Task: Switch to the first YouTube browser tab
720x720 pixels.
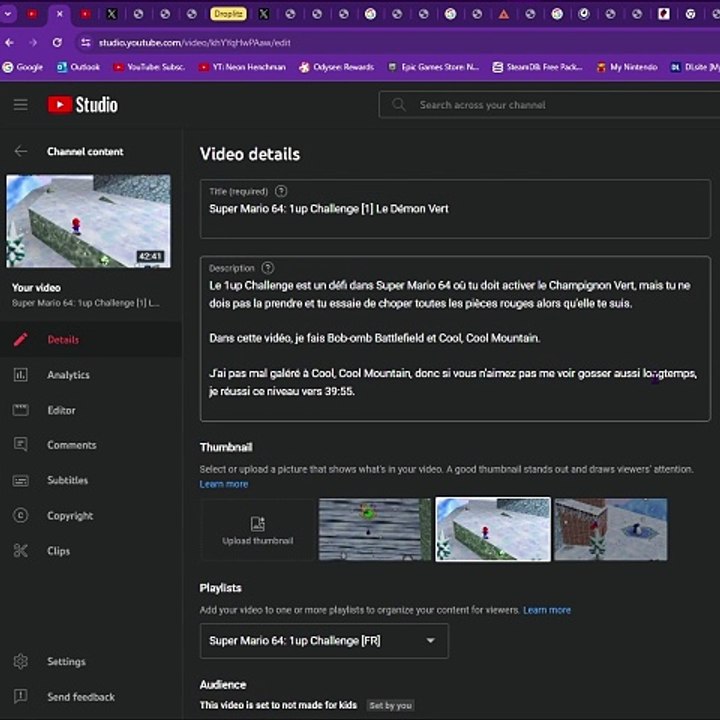Action: (x=32, y=14)
